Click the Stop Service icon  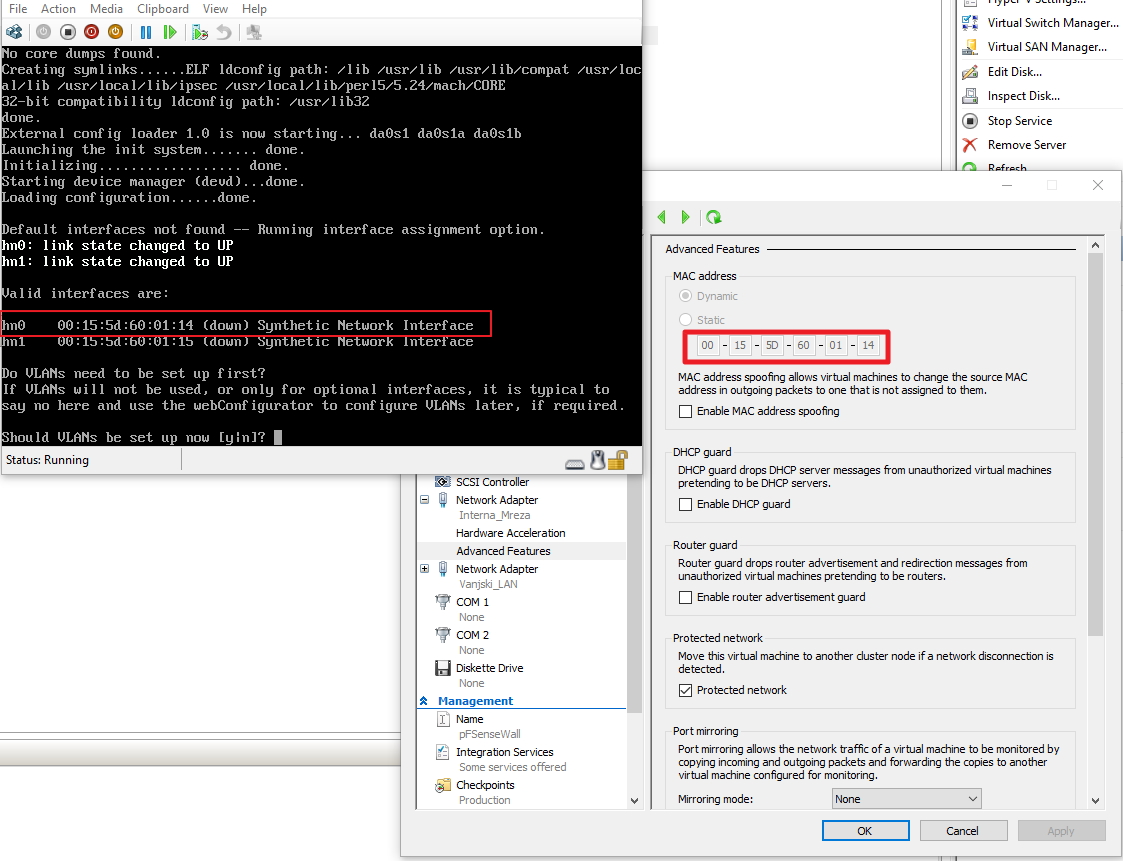(x=970, y=120)
